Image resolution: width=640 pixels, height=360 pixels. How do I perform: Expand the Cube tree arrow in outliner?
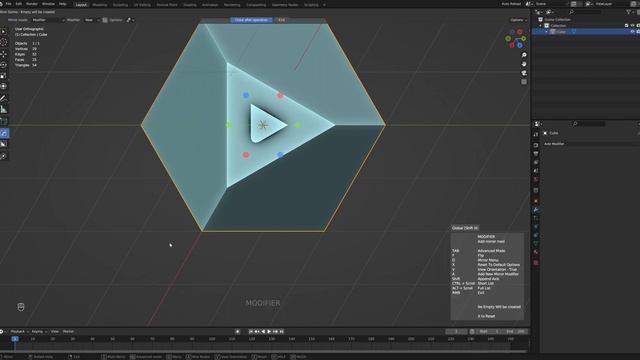(547, 31)
